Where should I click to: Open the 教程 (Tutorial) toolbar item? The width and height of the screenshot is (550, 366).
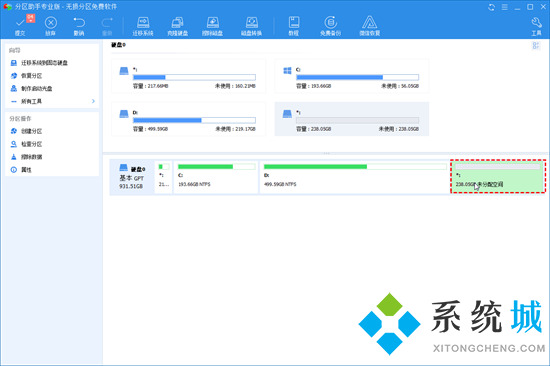294,26
